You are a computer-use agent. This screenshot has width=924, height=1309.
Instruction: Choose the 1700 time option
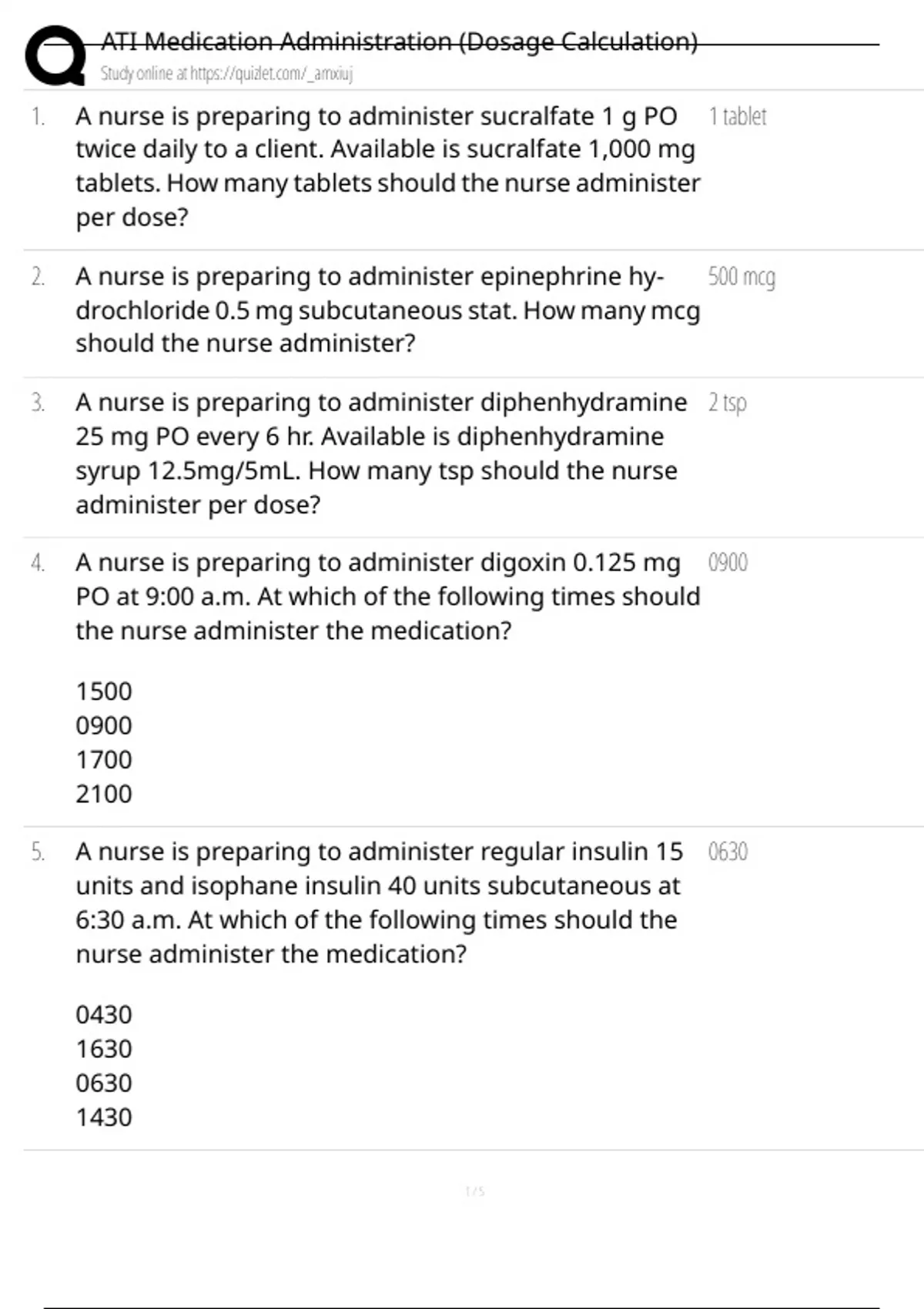[104, 760]
